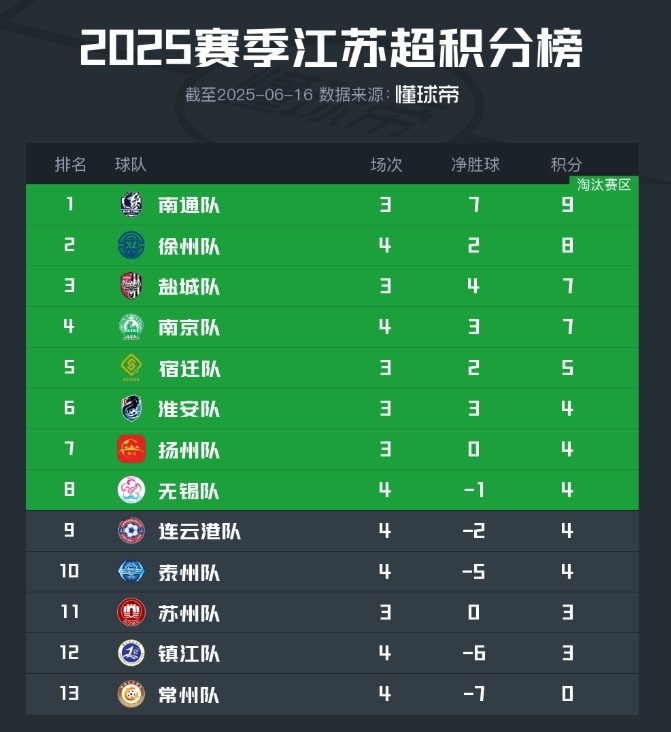The height and width of the screenshot is (732, 671).
Task: Click the 淘汰赛区 knockout zone label
Action: pyautogui.click(x=604, y=185)
